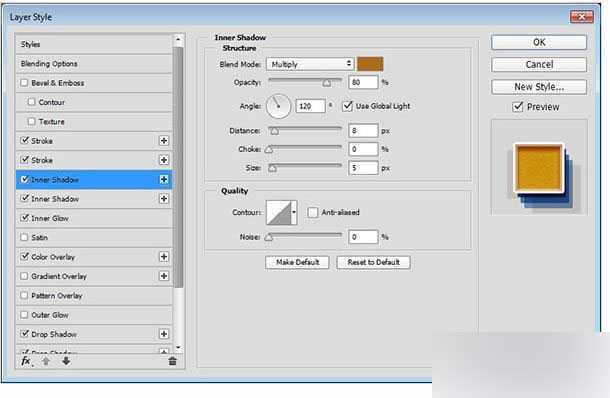
Task: Open the orange shadow color swatch
Action: (x=370, y=64)
